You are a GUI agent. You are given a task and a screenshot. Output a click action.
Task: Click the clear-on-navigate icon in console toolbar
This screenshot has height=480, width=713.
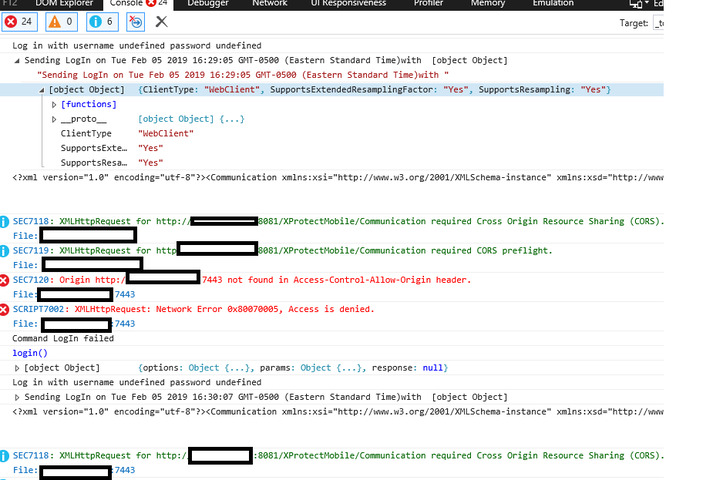click(136, 21)
